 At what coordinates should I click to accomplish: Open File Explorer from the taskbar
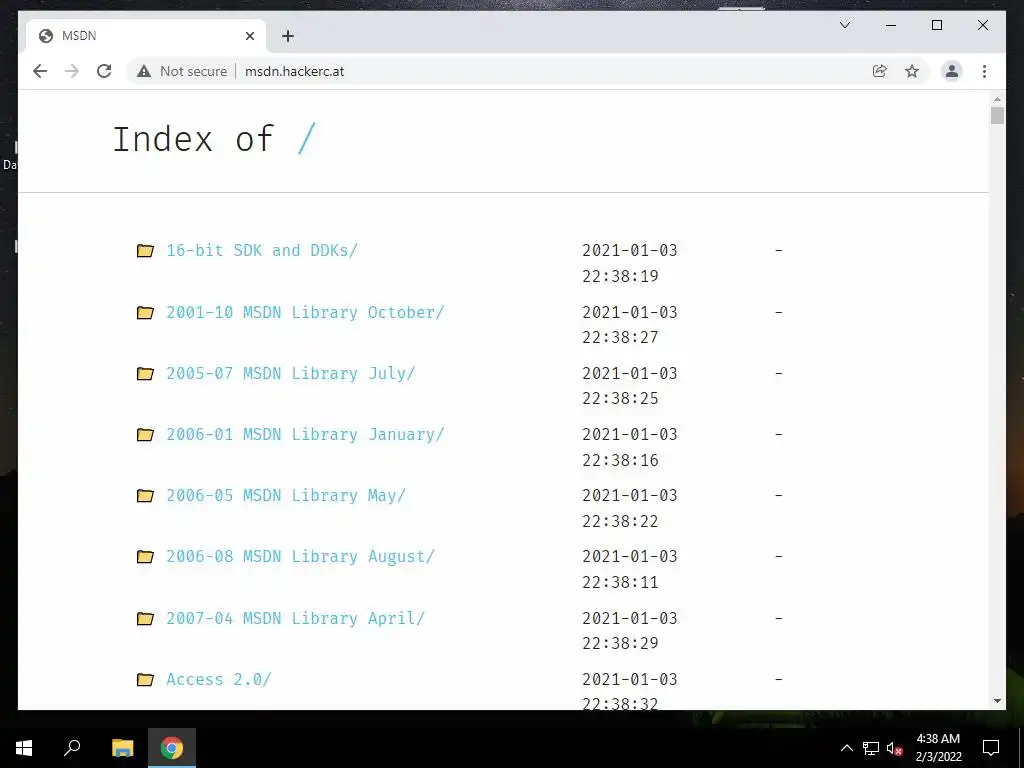click(122, 748)
